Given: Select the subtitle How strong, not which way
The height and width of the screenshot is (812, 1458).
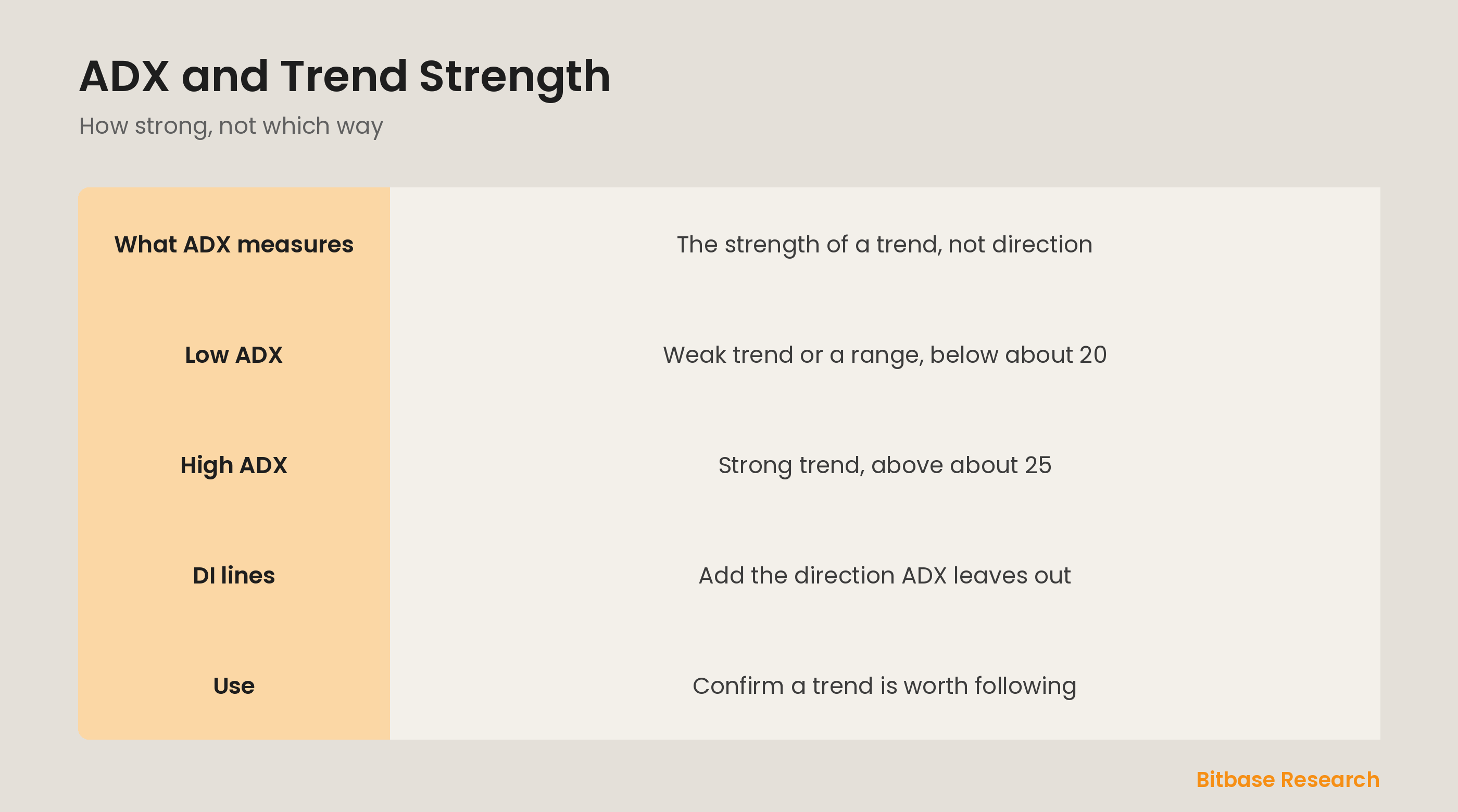Looking at the screenshot, I should (x=231, y=126).
